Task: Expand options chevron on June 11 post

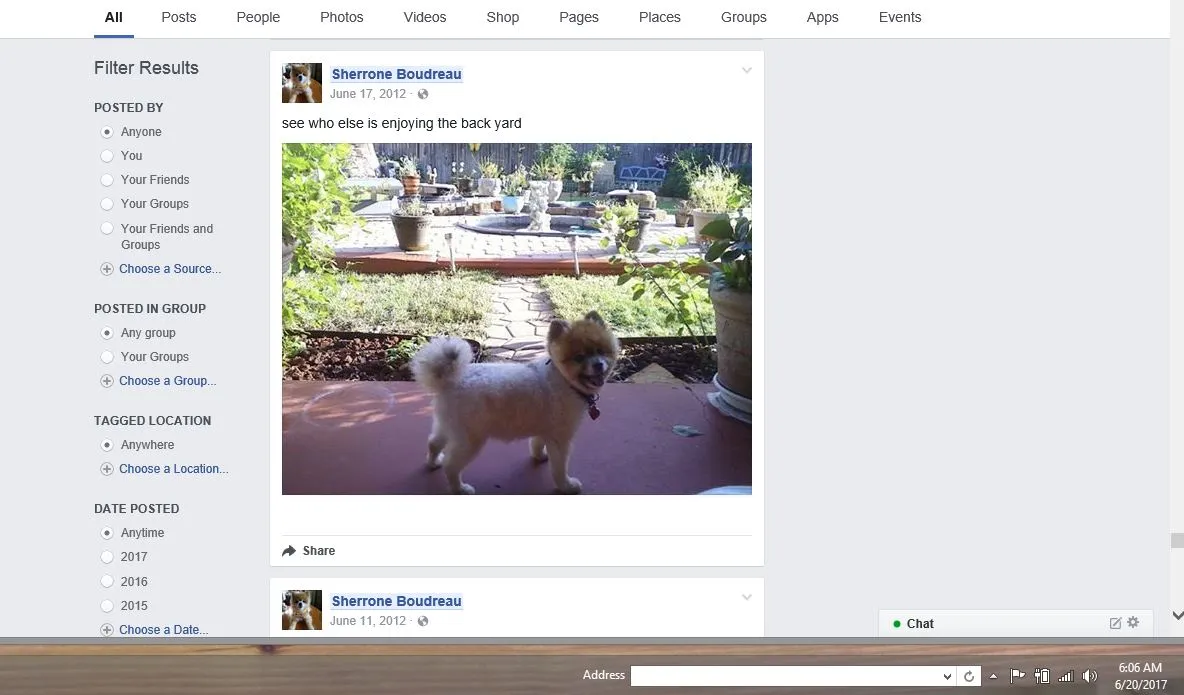Action: (747, 598)
